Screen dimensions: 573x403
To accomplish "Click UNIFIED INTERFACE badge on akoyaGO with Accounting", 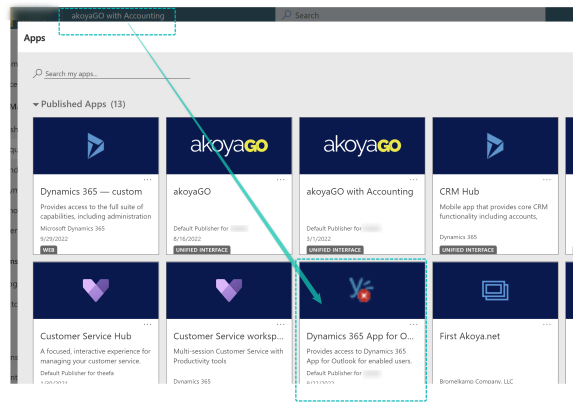I will [335, 250].
